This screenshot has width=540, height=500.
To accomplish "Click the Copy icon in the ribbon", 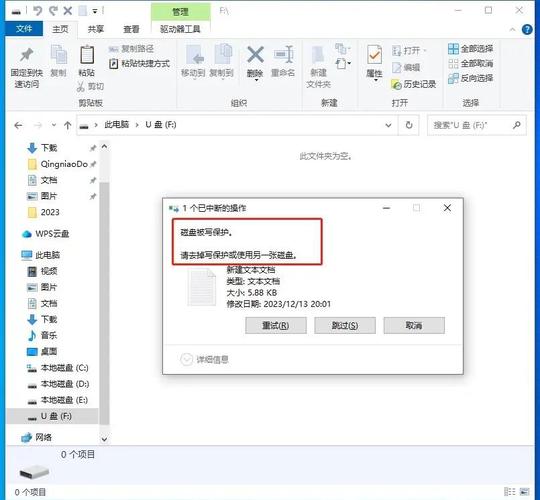I will point(59,55).
